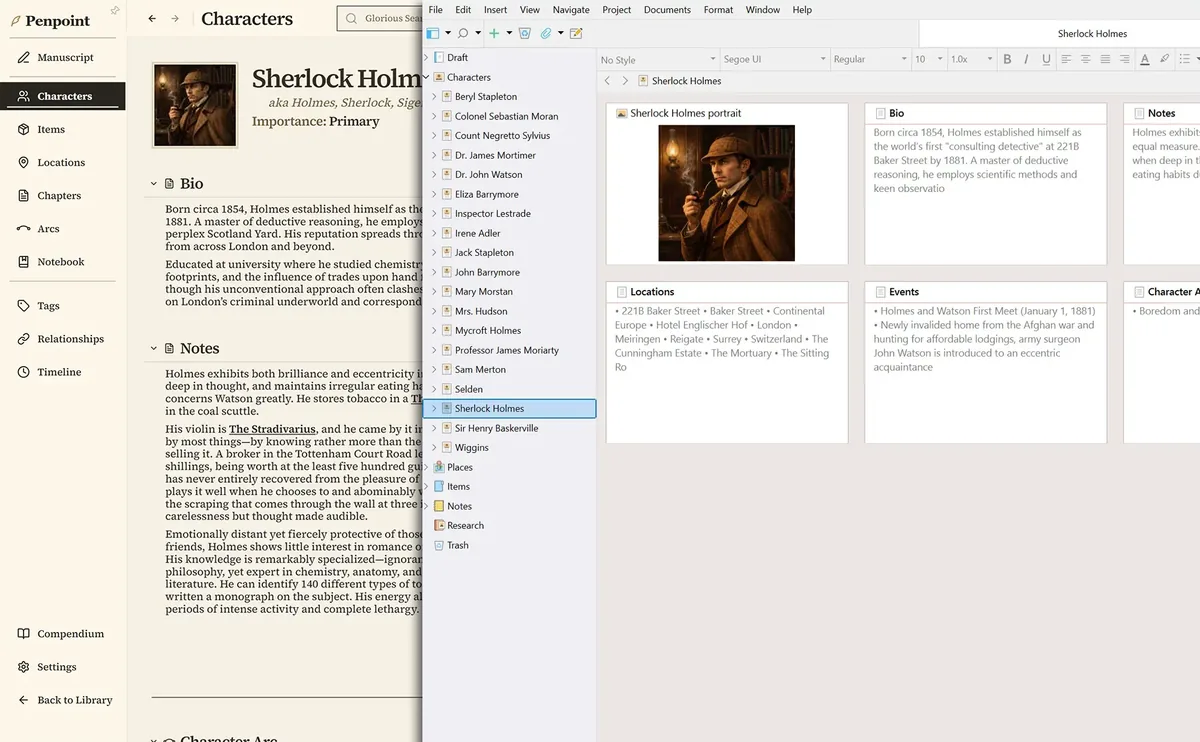Open the font size 10 dropdown
The image size is (1200, 742).
tap(928, 59)
